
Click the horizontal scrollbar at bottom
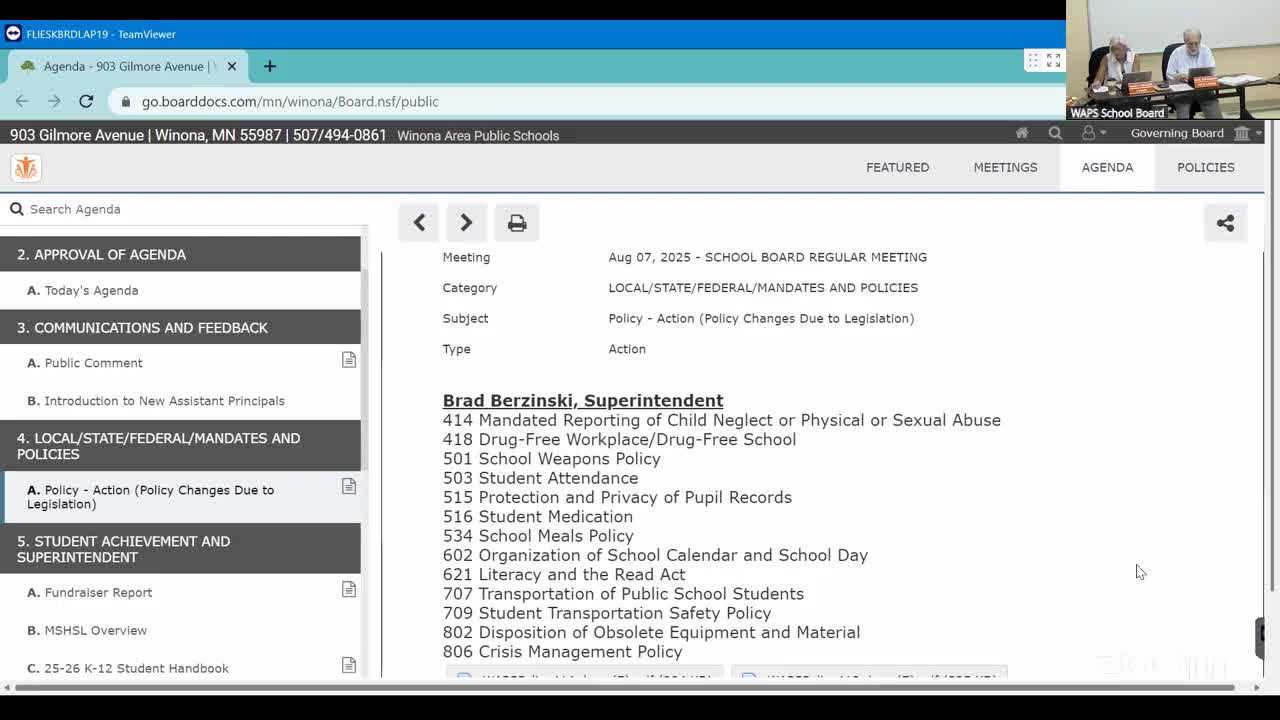[x=625, y=687]
